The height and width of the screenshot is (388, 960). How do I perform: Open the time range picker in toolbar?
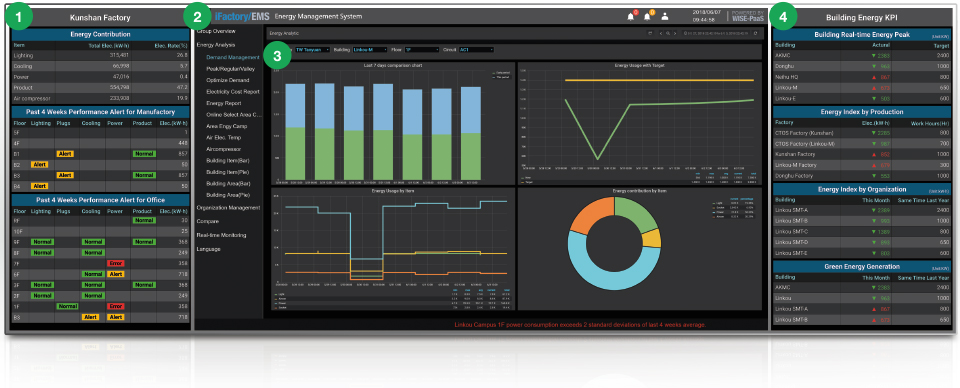tap(716, 33)
